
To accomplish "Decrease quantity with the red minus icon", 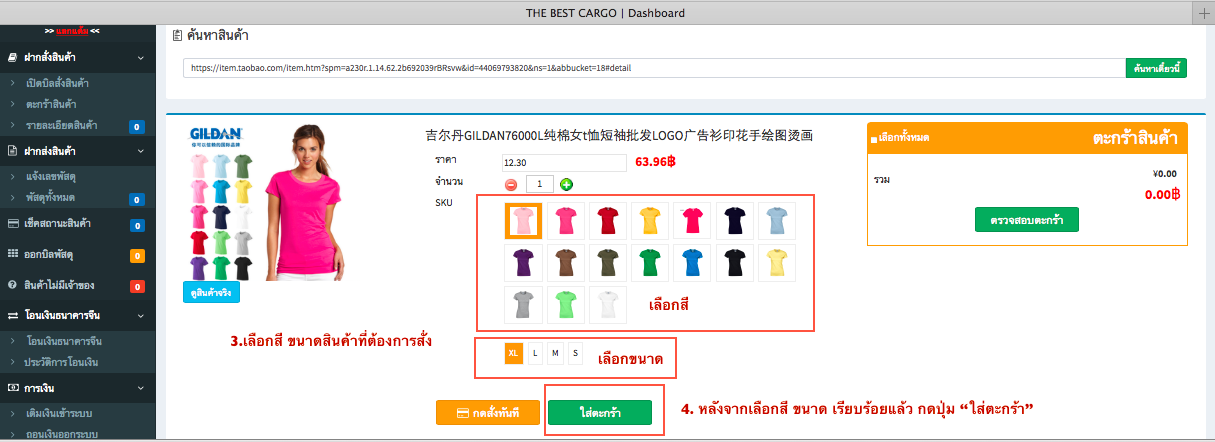I will 511,184.
